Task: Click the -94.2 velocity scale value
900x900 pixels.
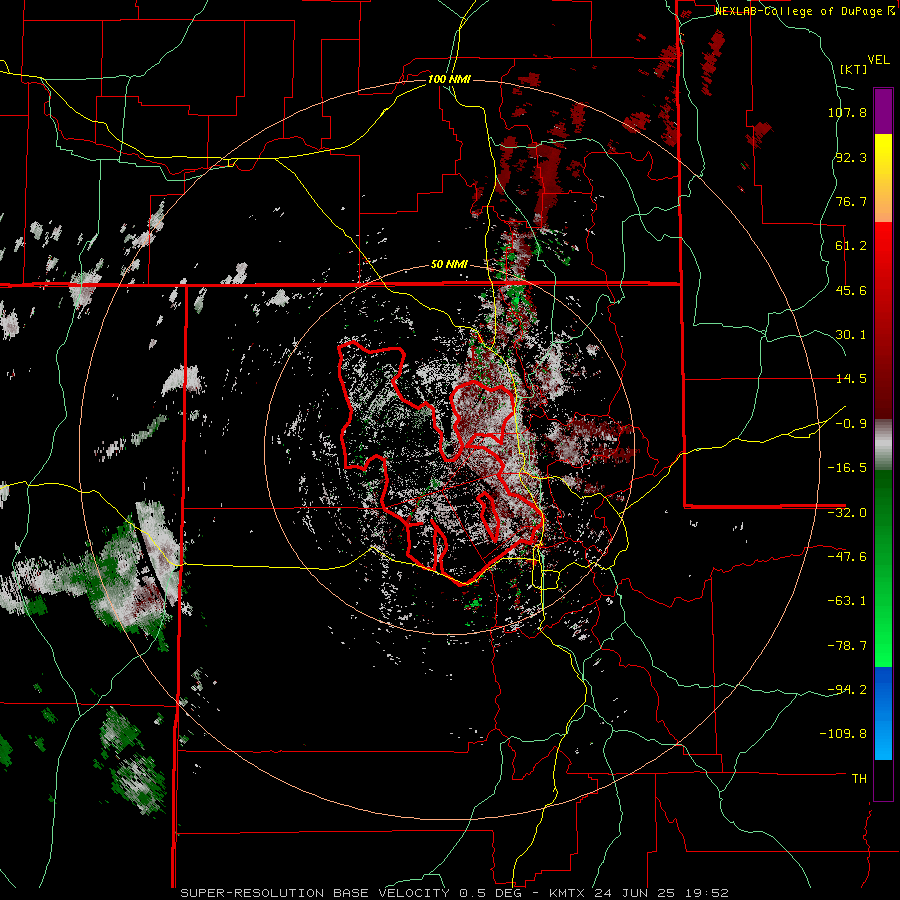Action: [x=847, y=689]
